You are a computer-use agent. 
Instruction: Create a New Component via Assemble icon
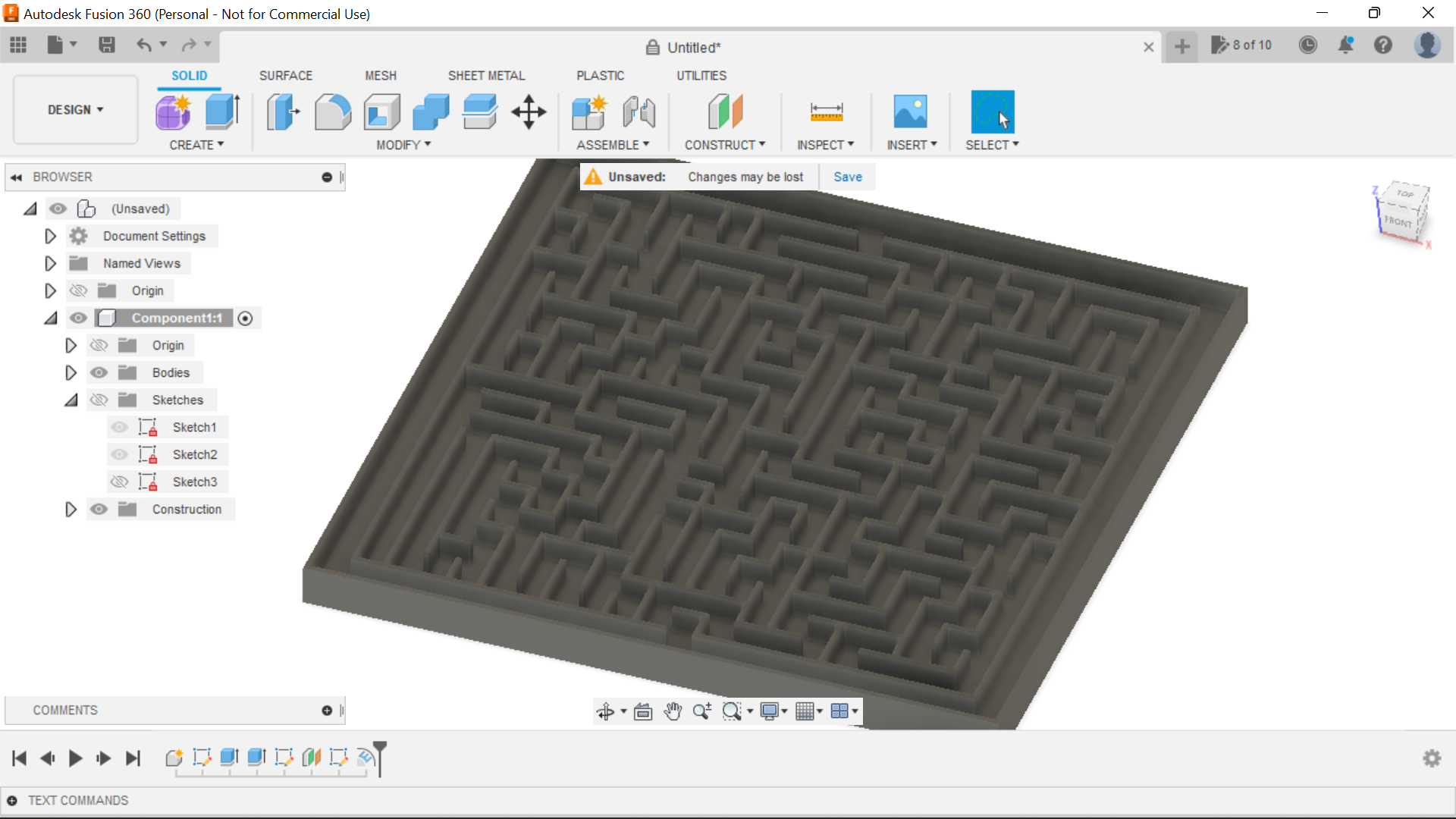[590, 111]
